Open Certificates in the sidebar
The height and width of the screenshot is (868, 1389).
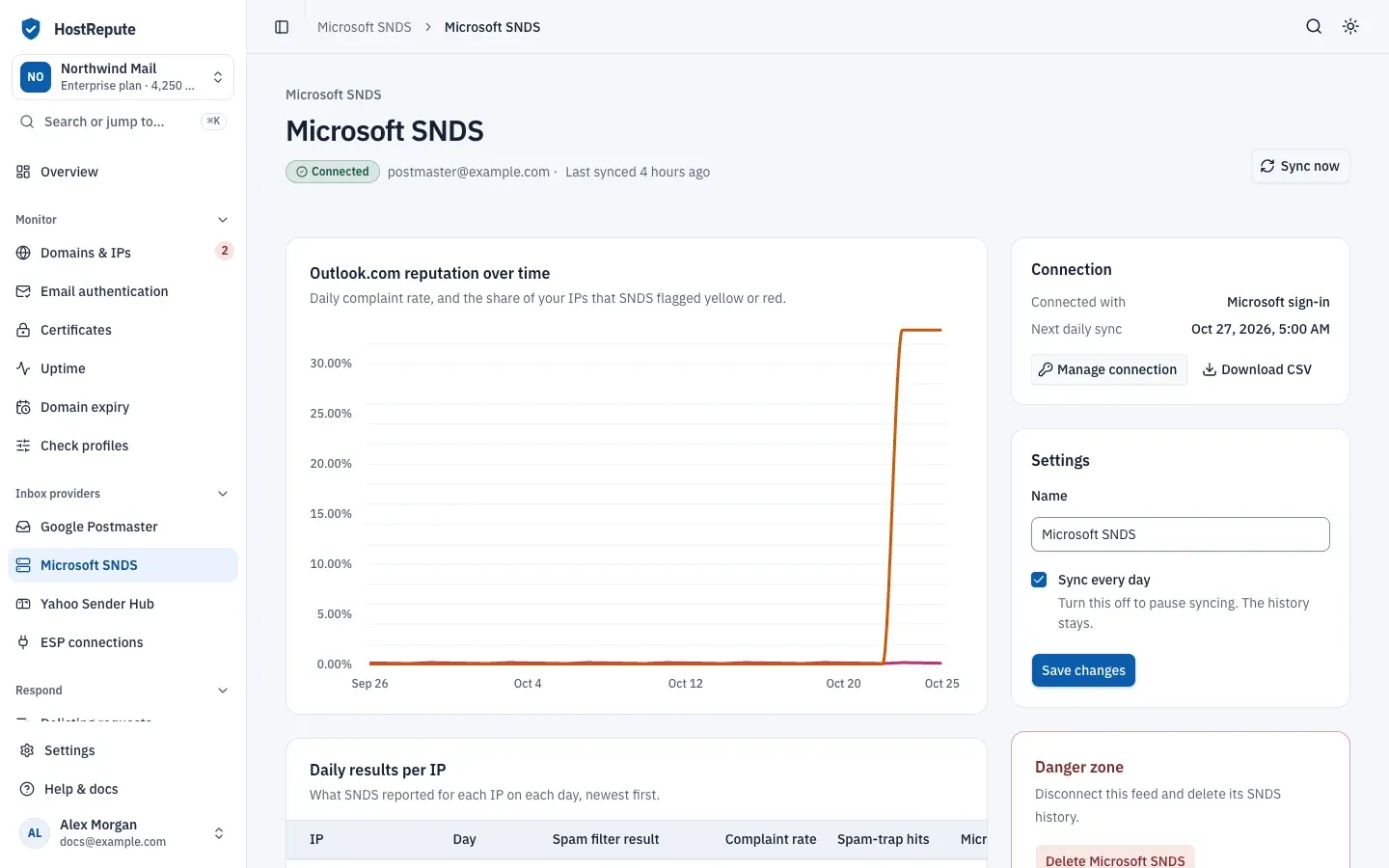coord(123,330)
